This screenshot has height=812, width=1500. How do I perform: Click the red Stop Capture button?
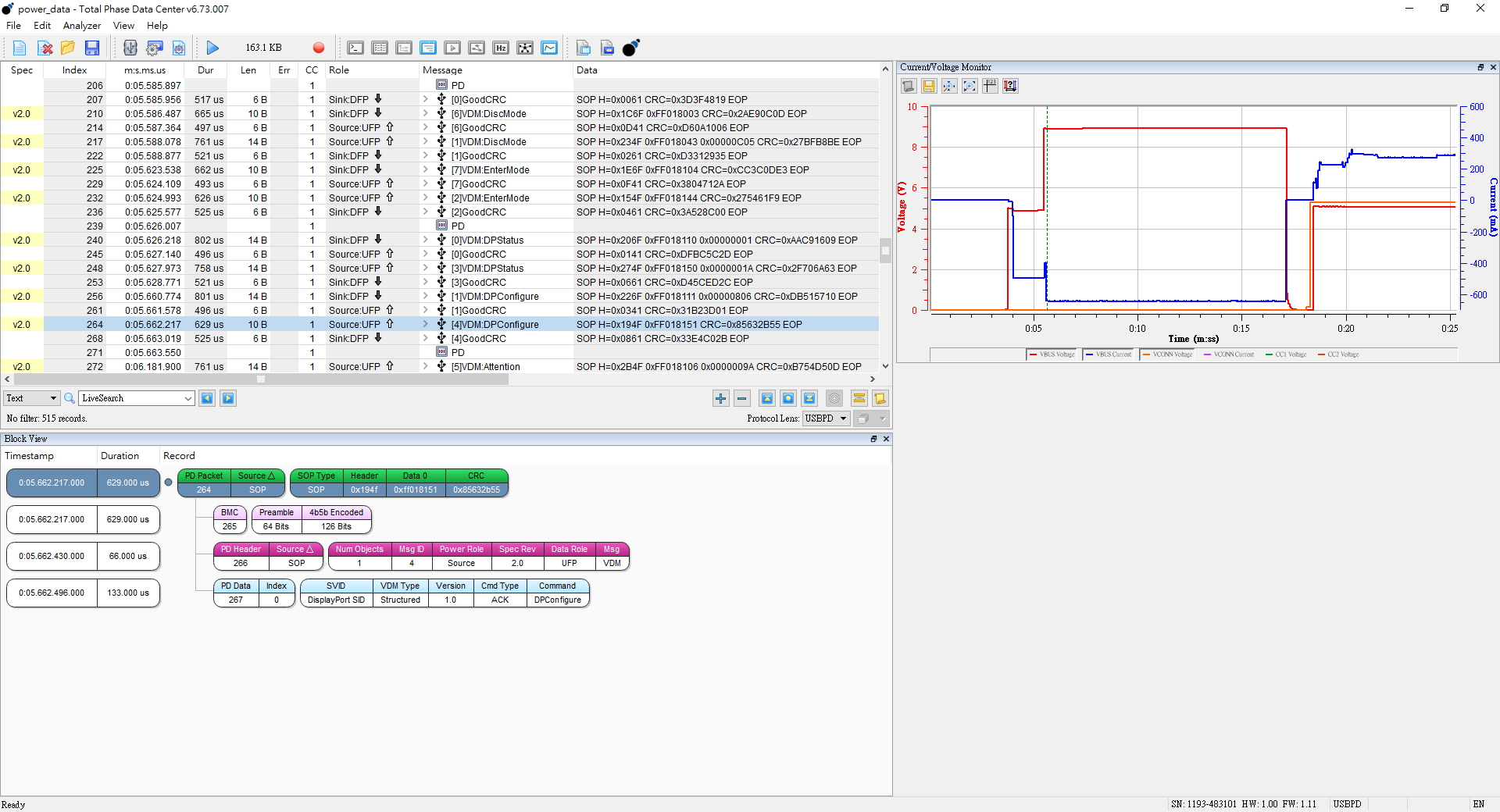pos(318,48)
